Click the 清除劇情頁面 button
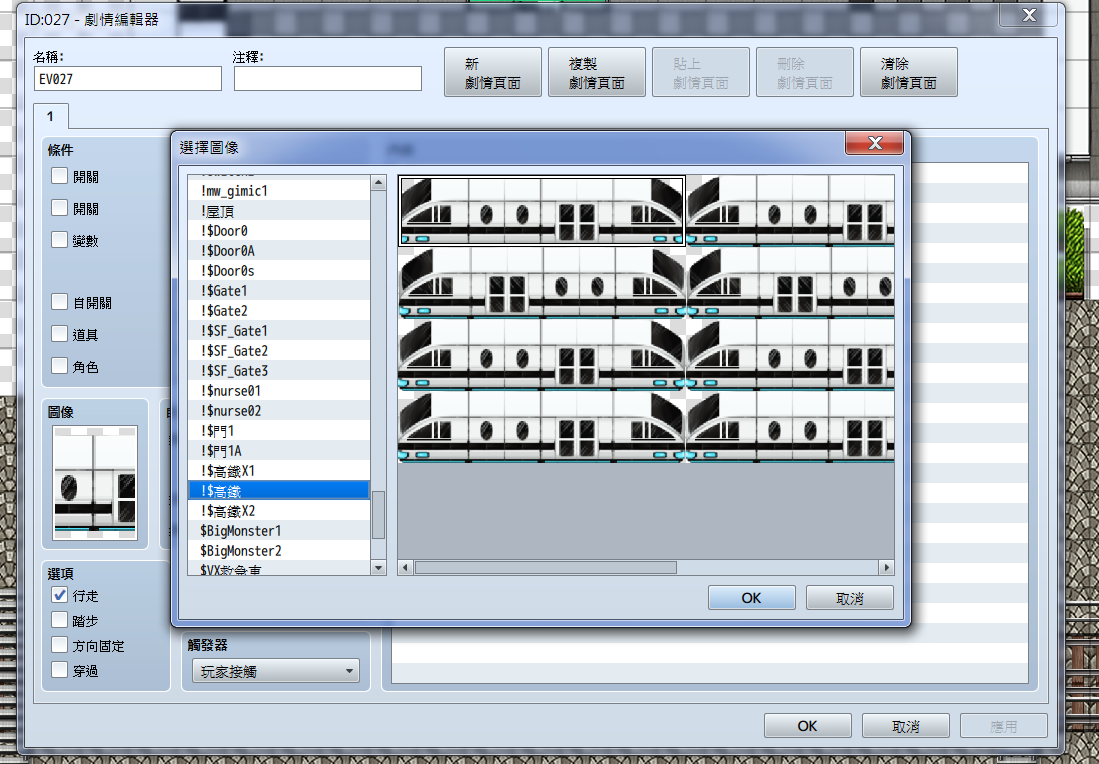Image resolution: width=1099 pixels, height=764 pixels. pos(908,72)
